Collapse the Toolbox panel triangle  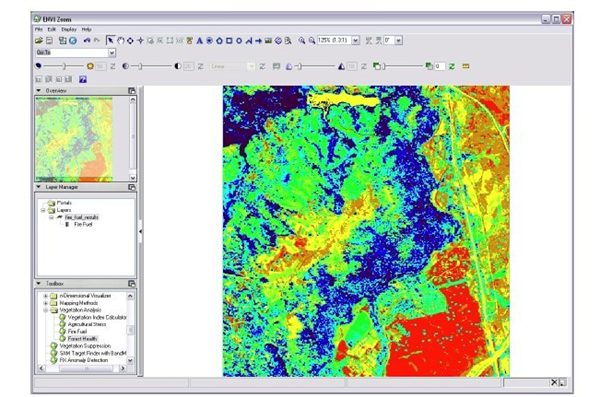coord(38,284)
